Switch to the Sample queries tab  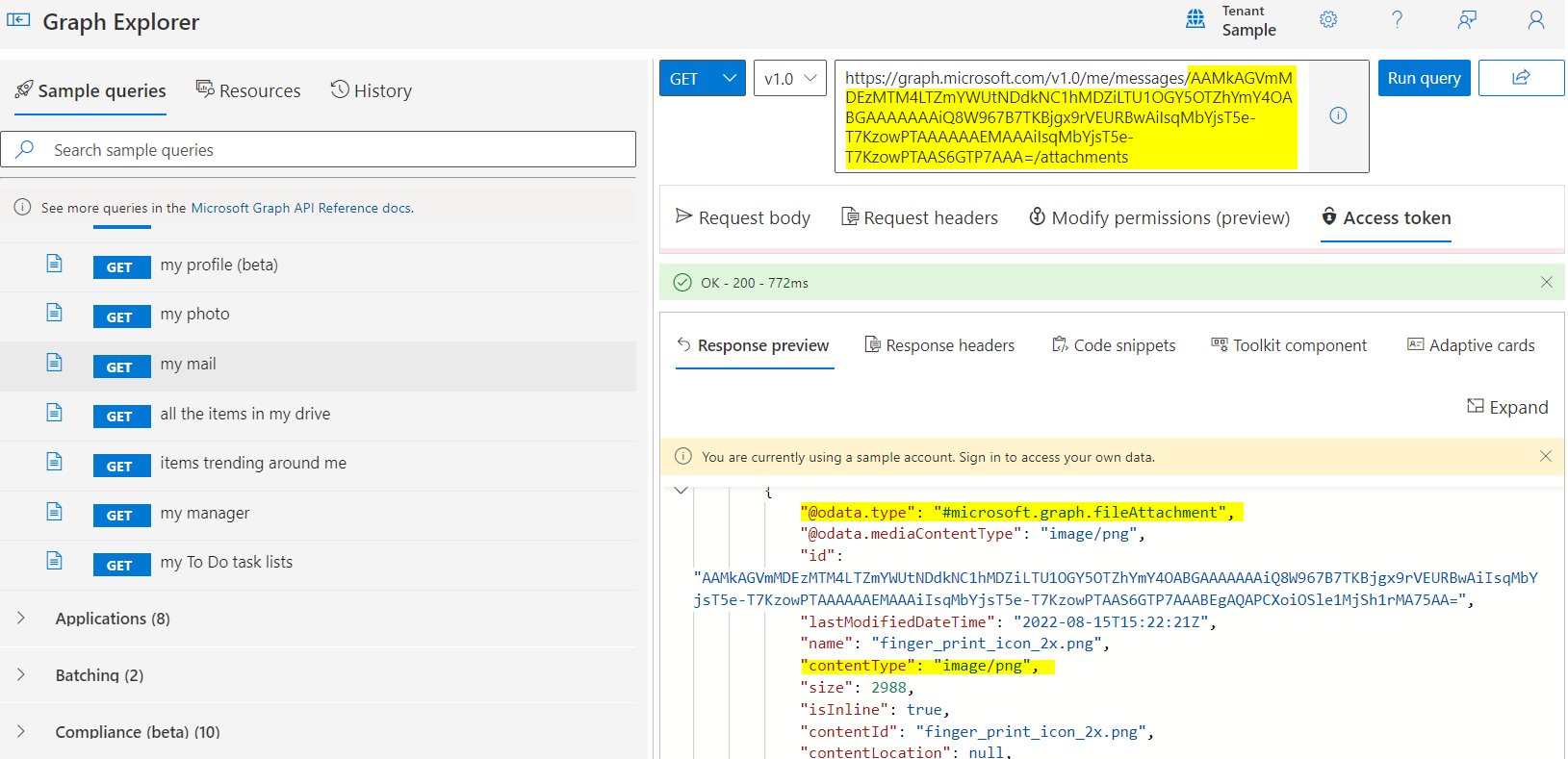pos(90,90)
